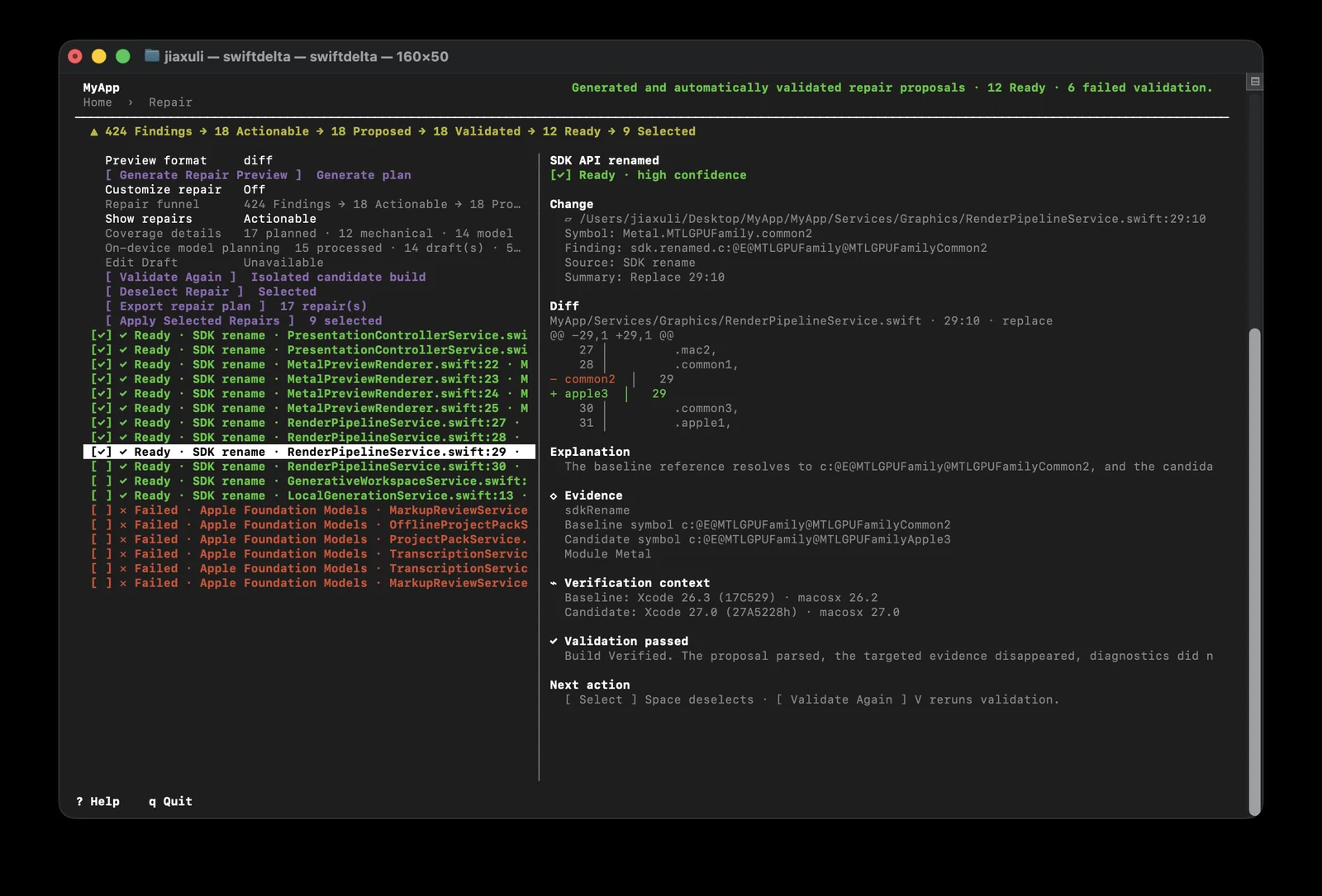Click the arrow icon beside Verification context
Image resolution: width=1322 pixels, height=896 pixels.
554,583
